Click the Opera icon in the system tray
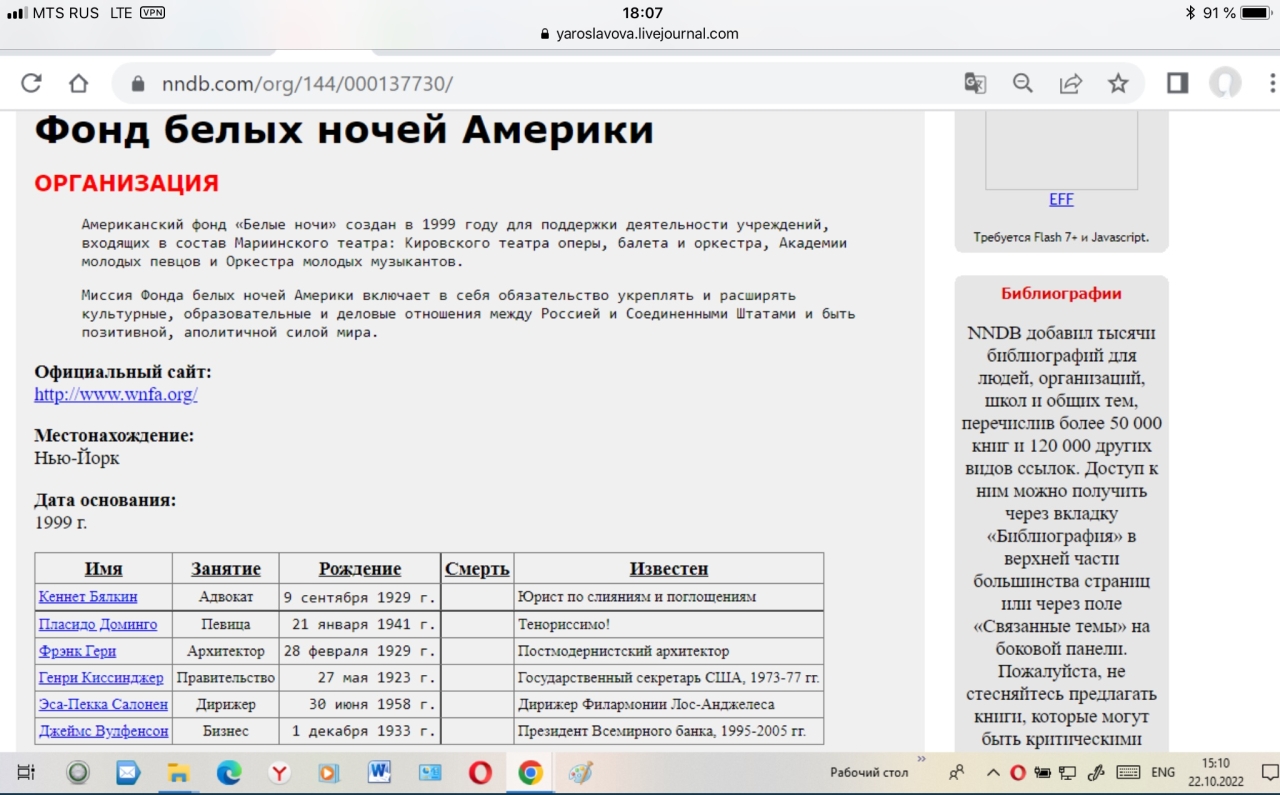 (1018, 772)
